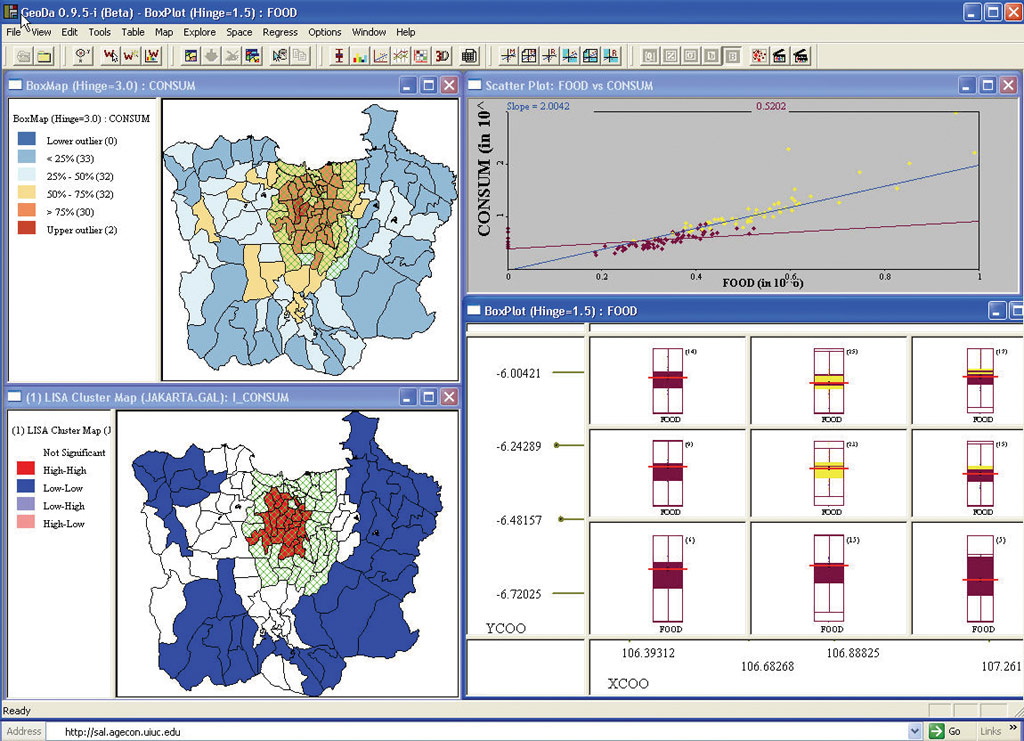
Task: Click the Ready status bar text
Action: pyautogui.click(x=17, y=710)
